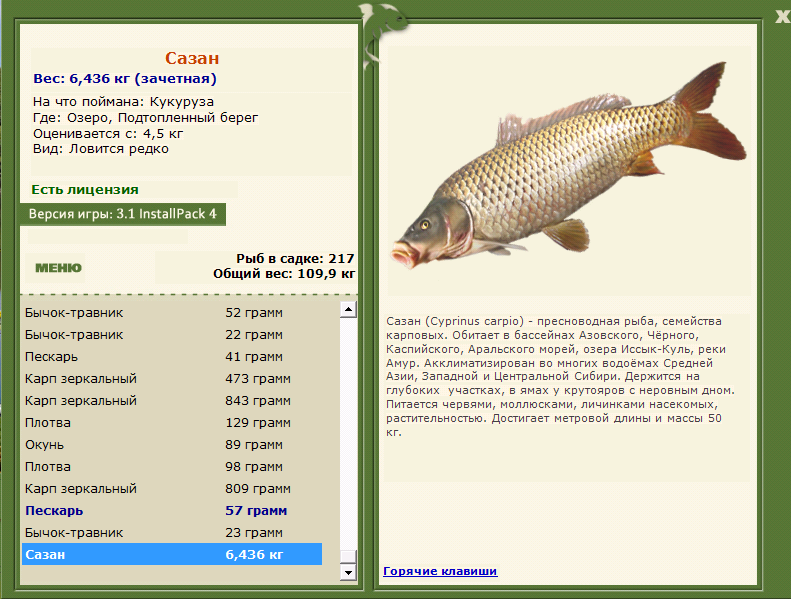
Task: Click the scrollbar down arrow
Action: [x=348, y=573]
